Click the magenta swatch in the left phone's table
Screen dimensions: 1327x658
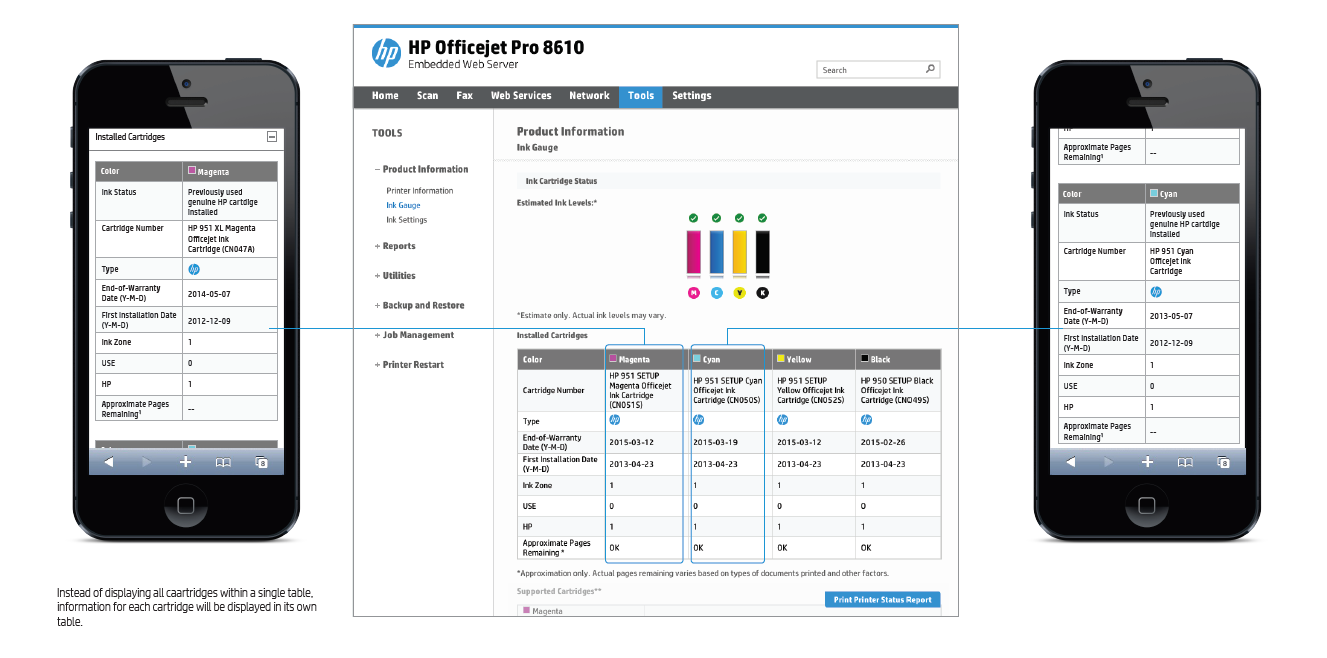192,171
